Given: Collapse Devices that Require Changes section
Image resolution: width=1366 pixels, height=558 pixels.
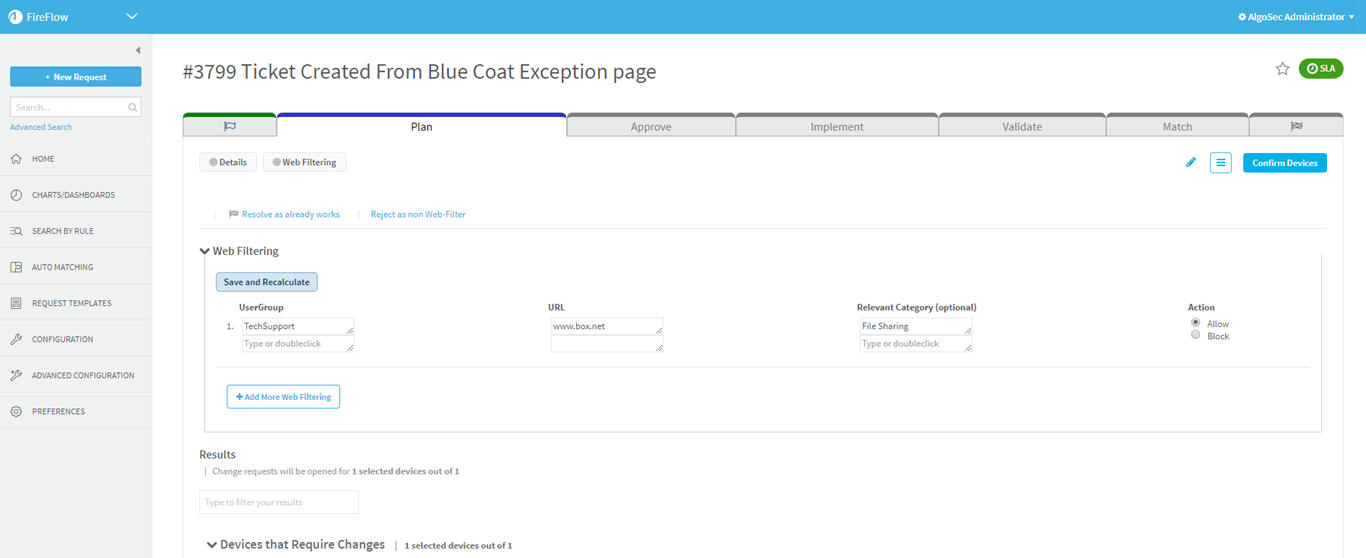Looking at the screenshot, I should tap(212, 545).
